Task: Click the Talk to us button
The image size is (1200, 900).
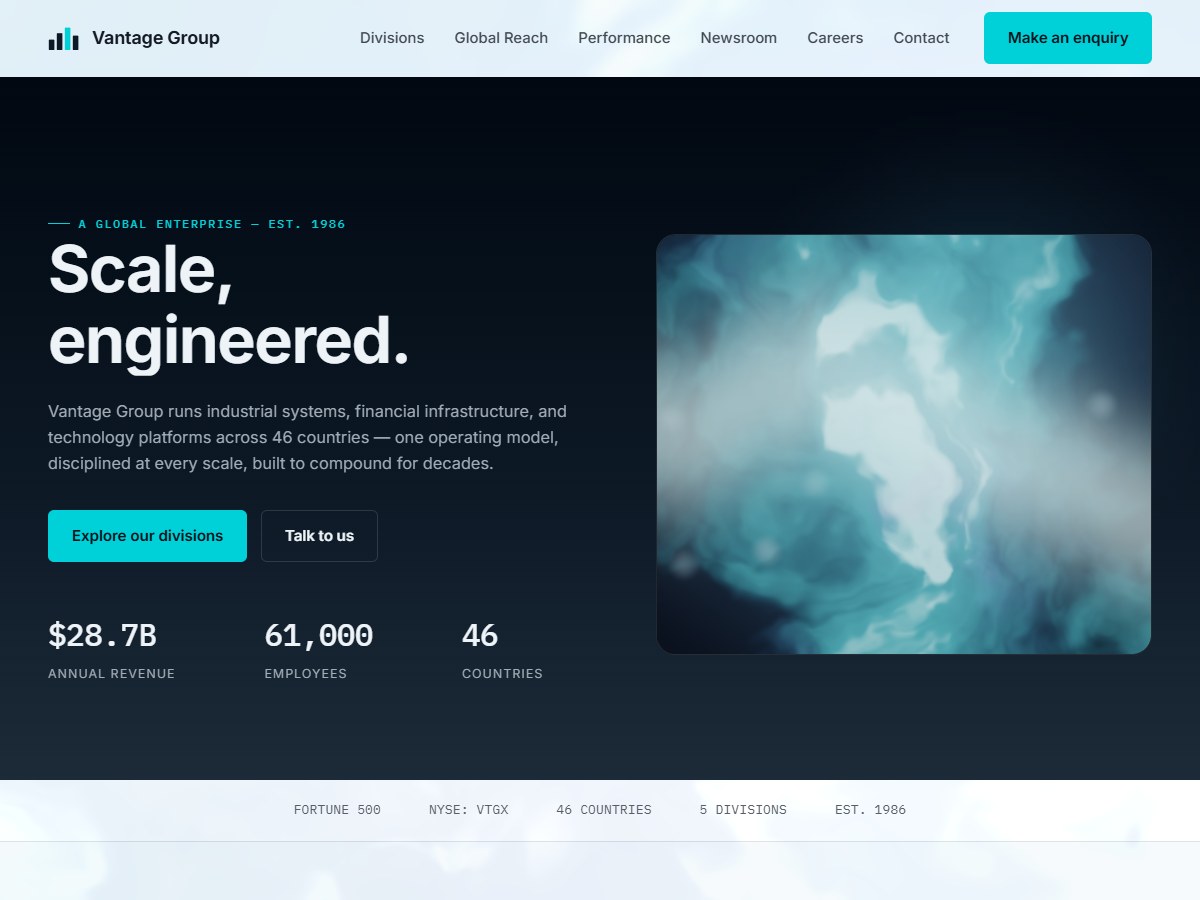Action: [319, 536]
